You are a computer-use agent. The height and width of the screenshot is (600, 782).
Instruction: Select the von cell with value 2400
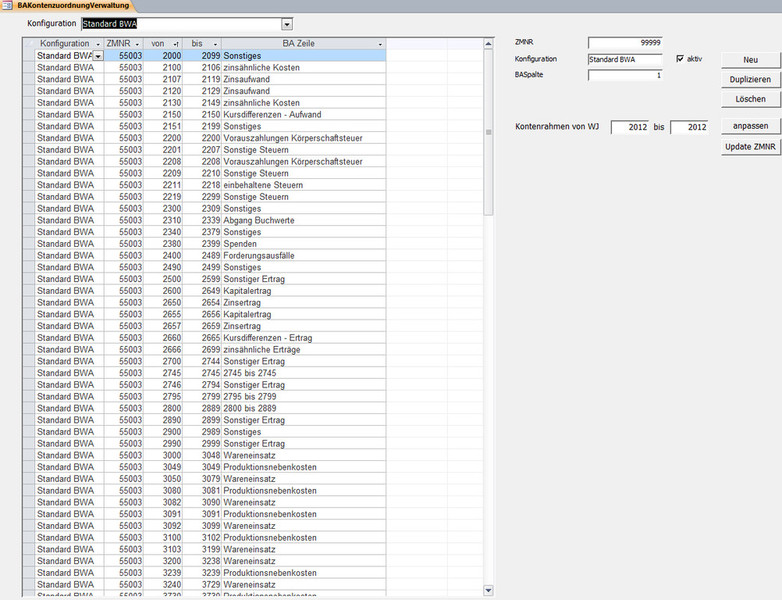163,255
